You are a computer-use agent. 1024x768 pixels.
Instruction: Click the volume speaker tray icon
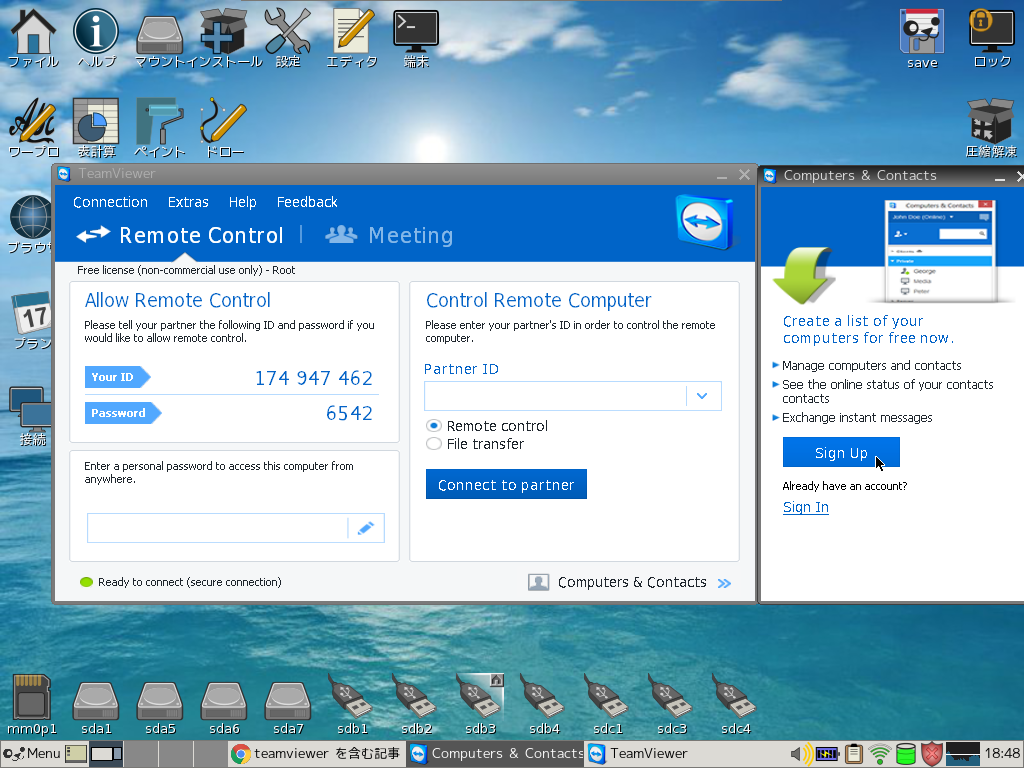pyautogui.click(x=801, y=754)
